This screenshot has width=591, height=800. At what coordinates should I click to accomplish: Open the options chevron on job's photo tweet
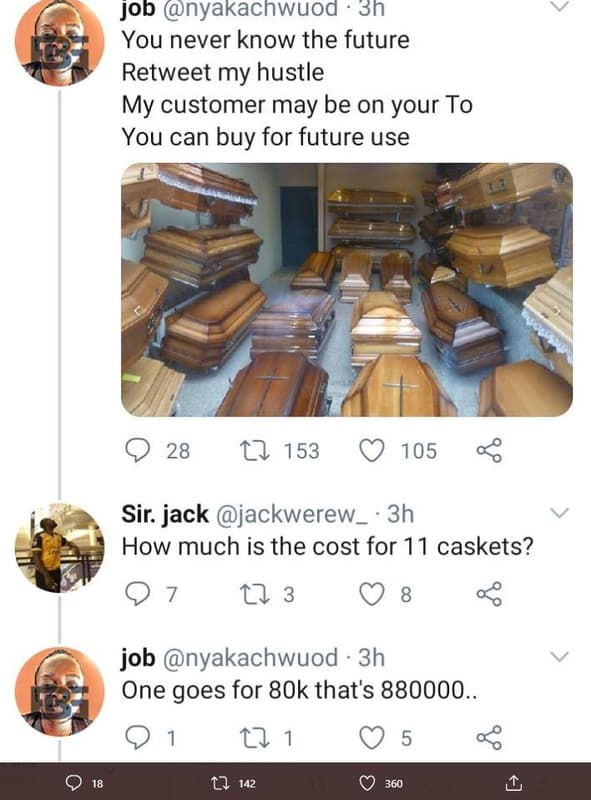tap(557, 5)
